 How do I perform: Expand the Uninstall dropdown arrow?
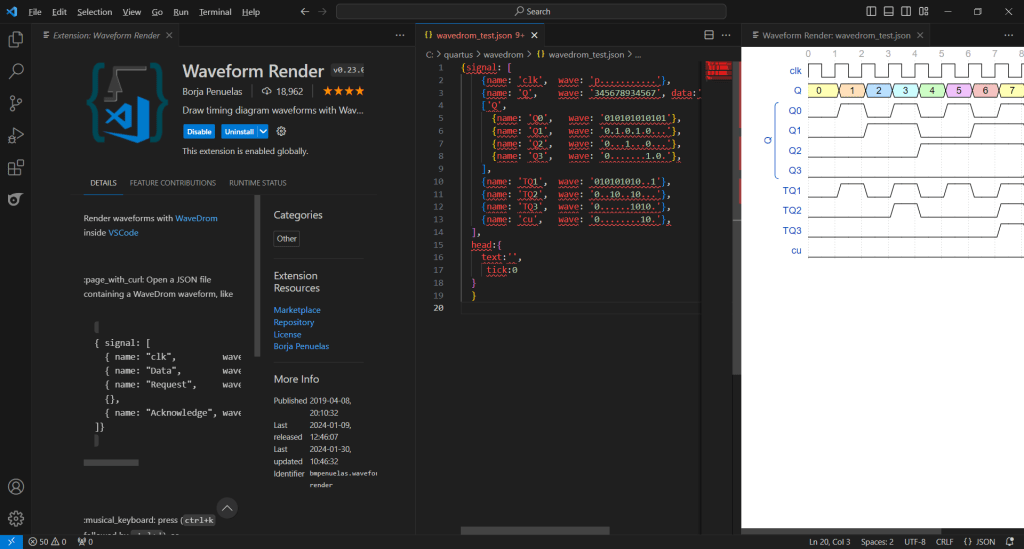tap(263, 131)
